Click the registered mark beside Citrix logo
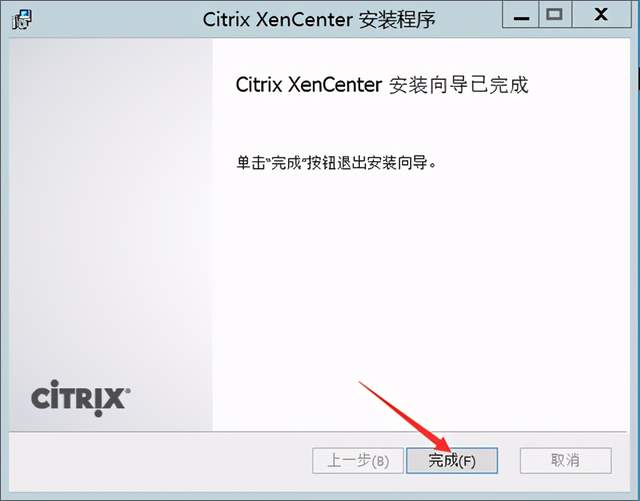Image resolution: width=640 pixels, height=501 pixels. click(128, 390)
